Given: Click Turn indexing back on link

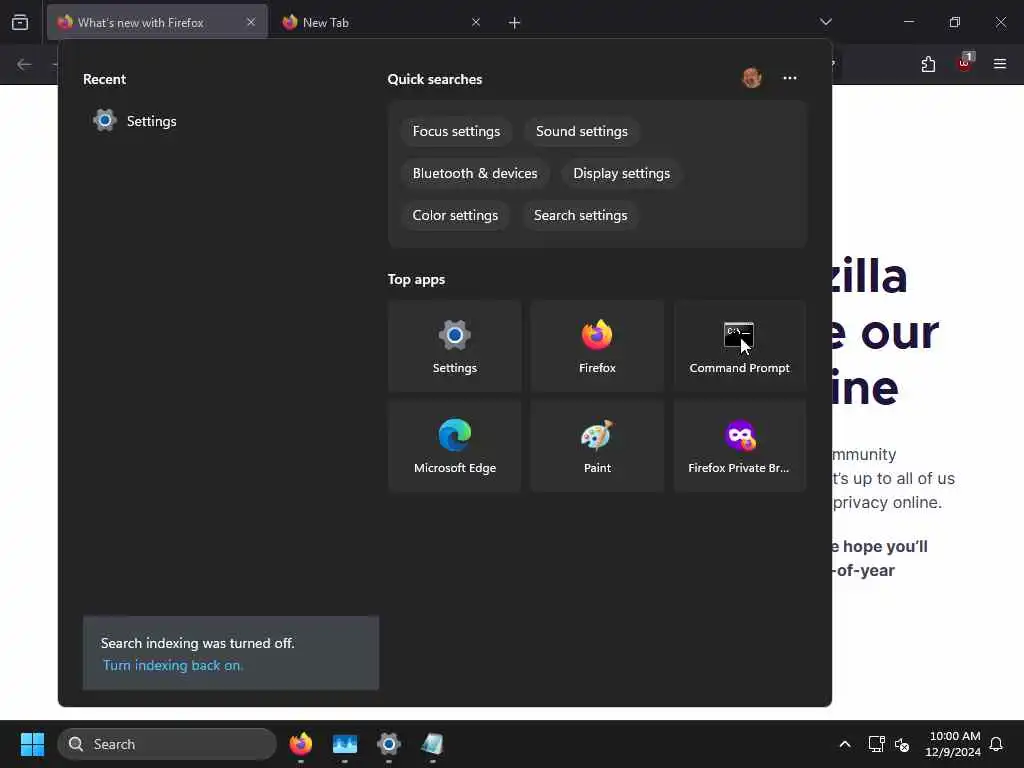Looking at the screenshot, I should (172, 665).
